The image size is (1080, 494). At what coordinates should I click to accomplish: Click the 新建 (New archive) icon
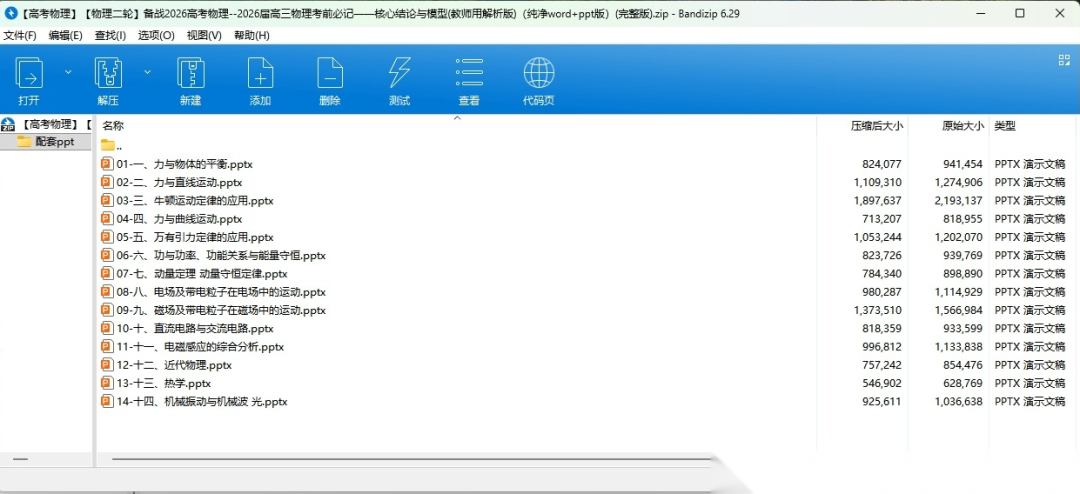pos(190,74)
